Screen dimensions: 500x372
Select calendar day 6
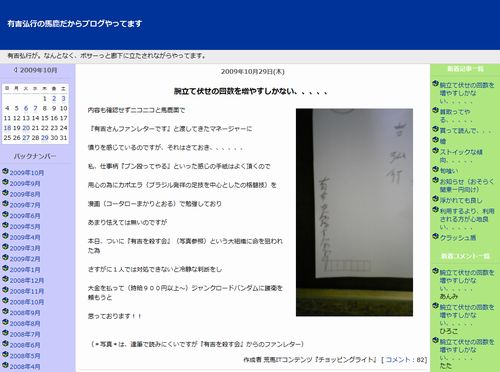pos(26,108)
